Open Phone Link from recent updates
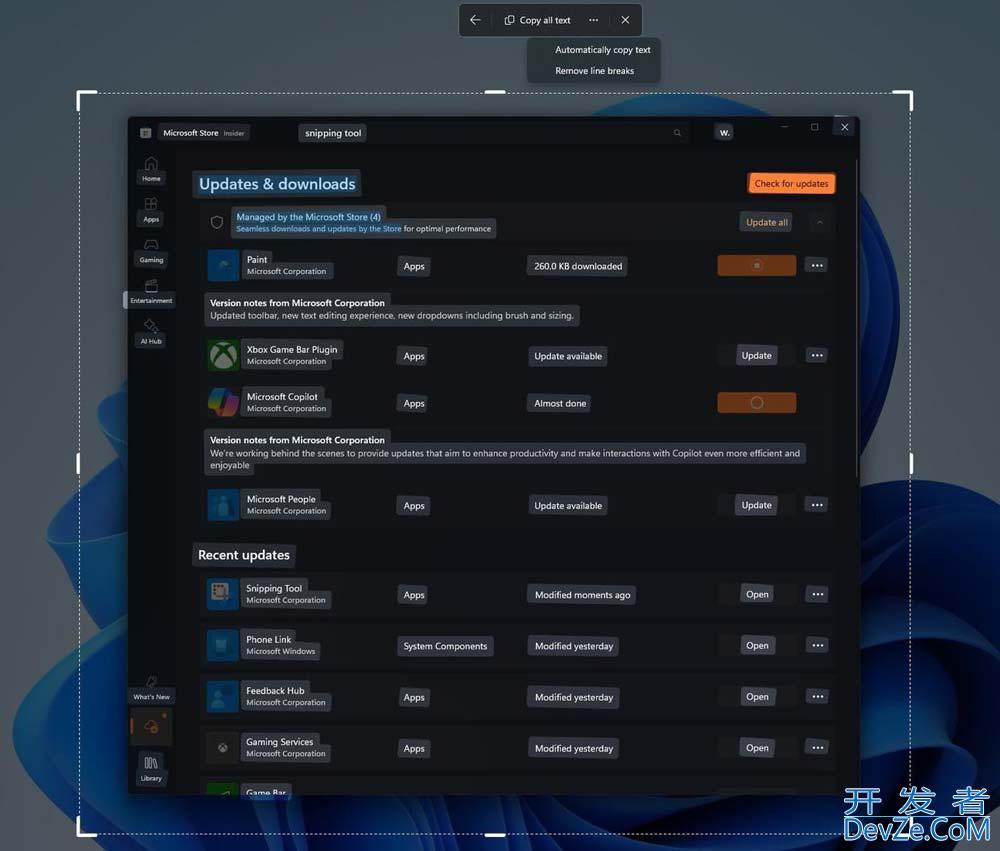 click(757, 646)
